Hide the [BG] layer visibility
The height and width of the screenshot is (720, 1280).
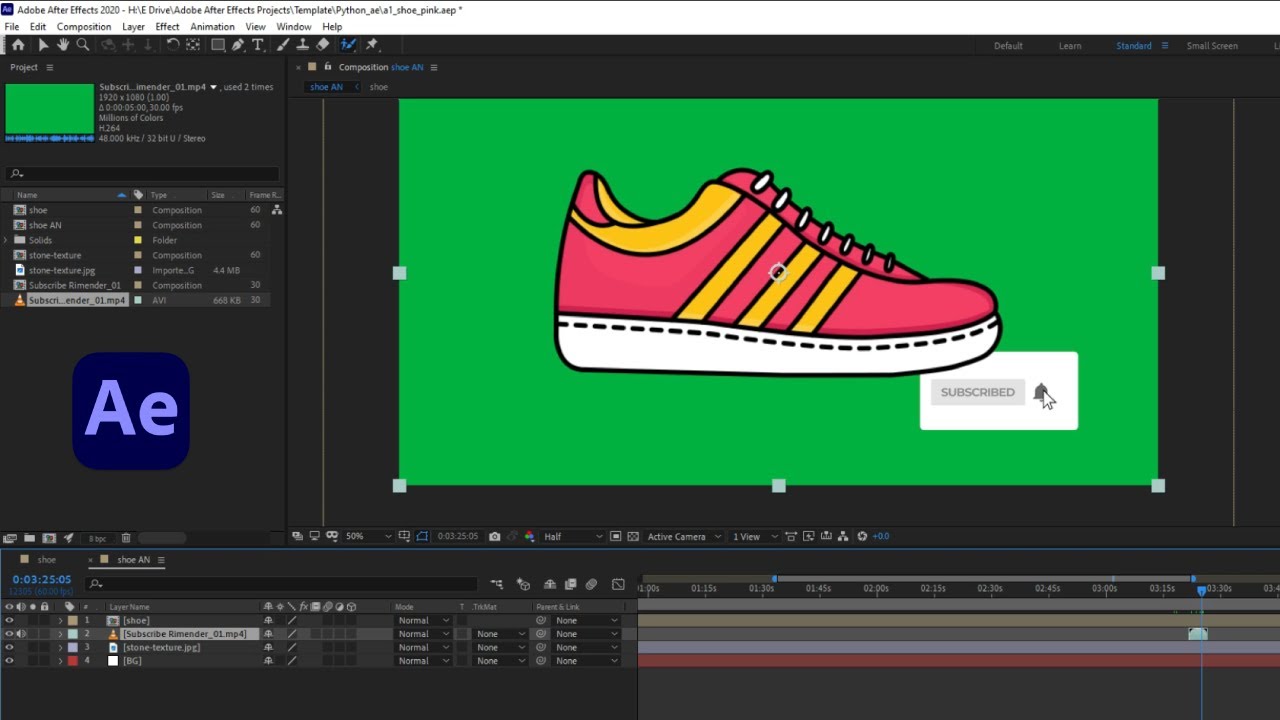coord(9,661)
